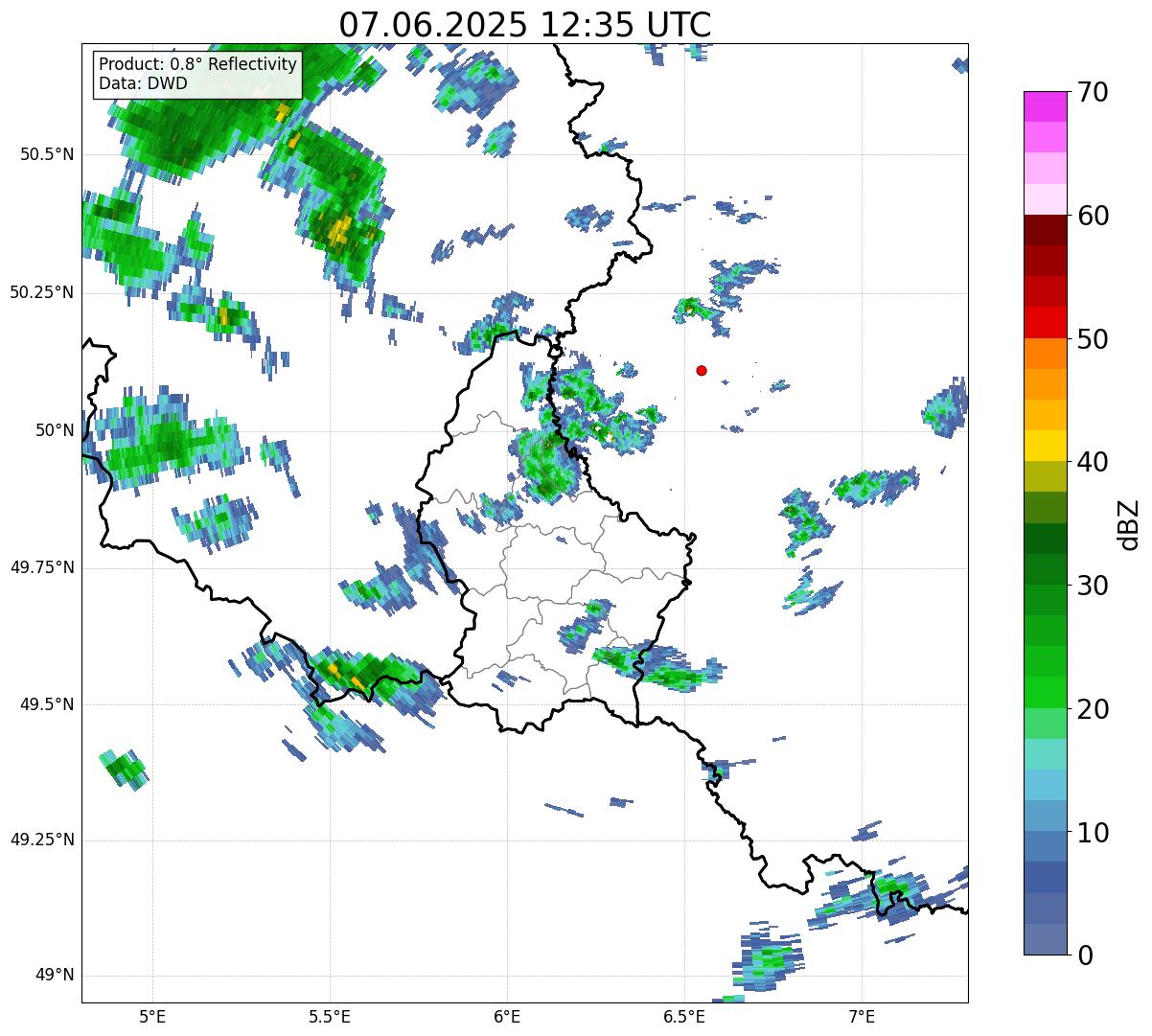Click the 5.5°E longitude label
This screenshot has width=1152, height=1036.
pos(331,1016)
